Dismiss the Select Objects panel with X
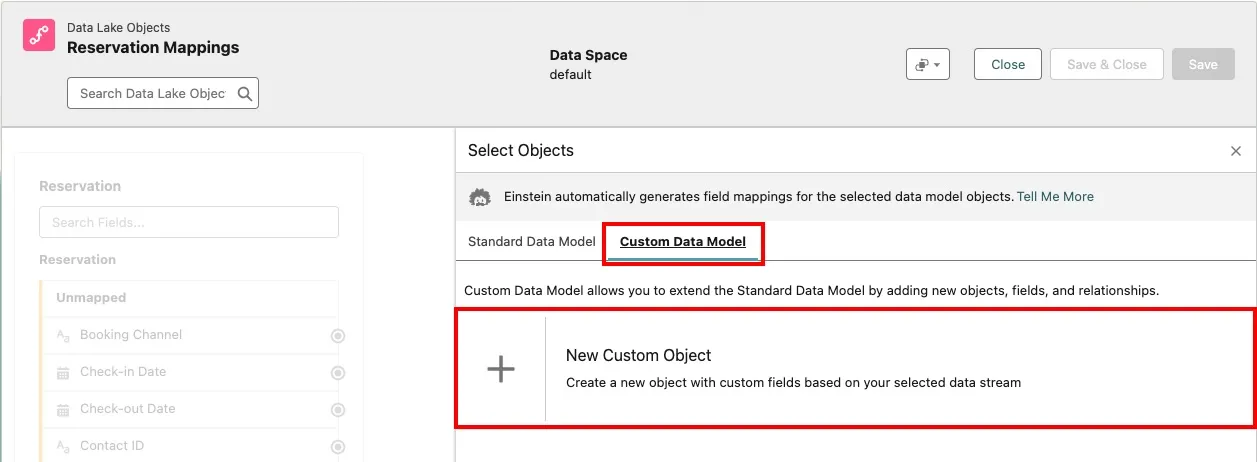 point(1236,151)
